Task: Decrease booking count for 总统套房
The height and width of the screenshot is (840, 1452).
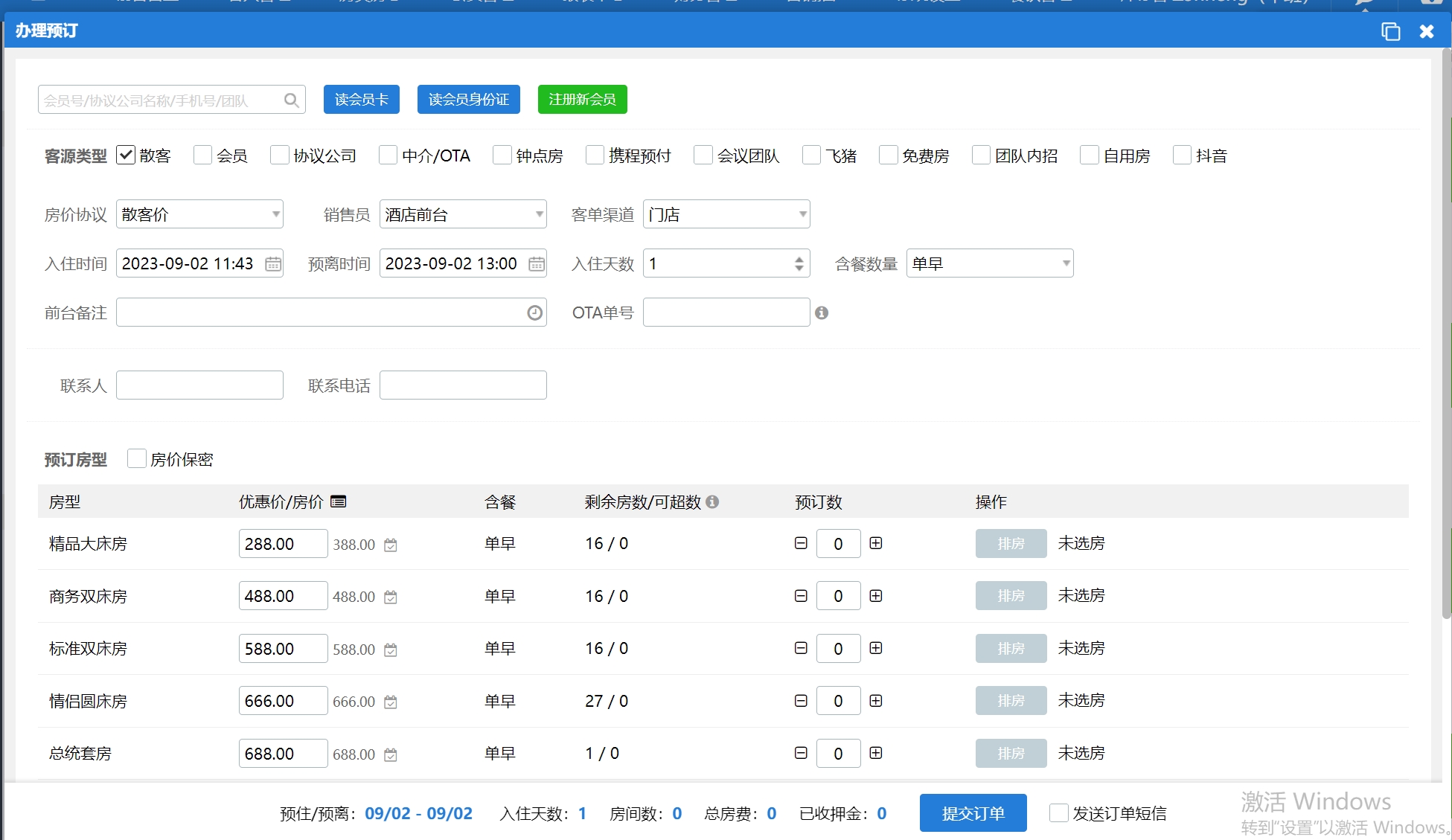Action: pyautogui.click(x=801, y=753)
